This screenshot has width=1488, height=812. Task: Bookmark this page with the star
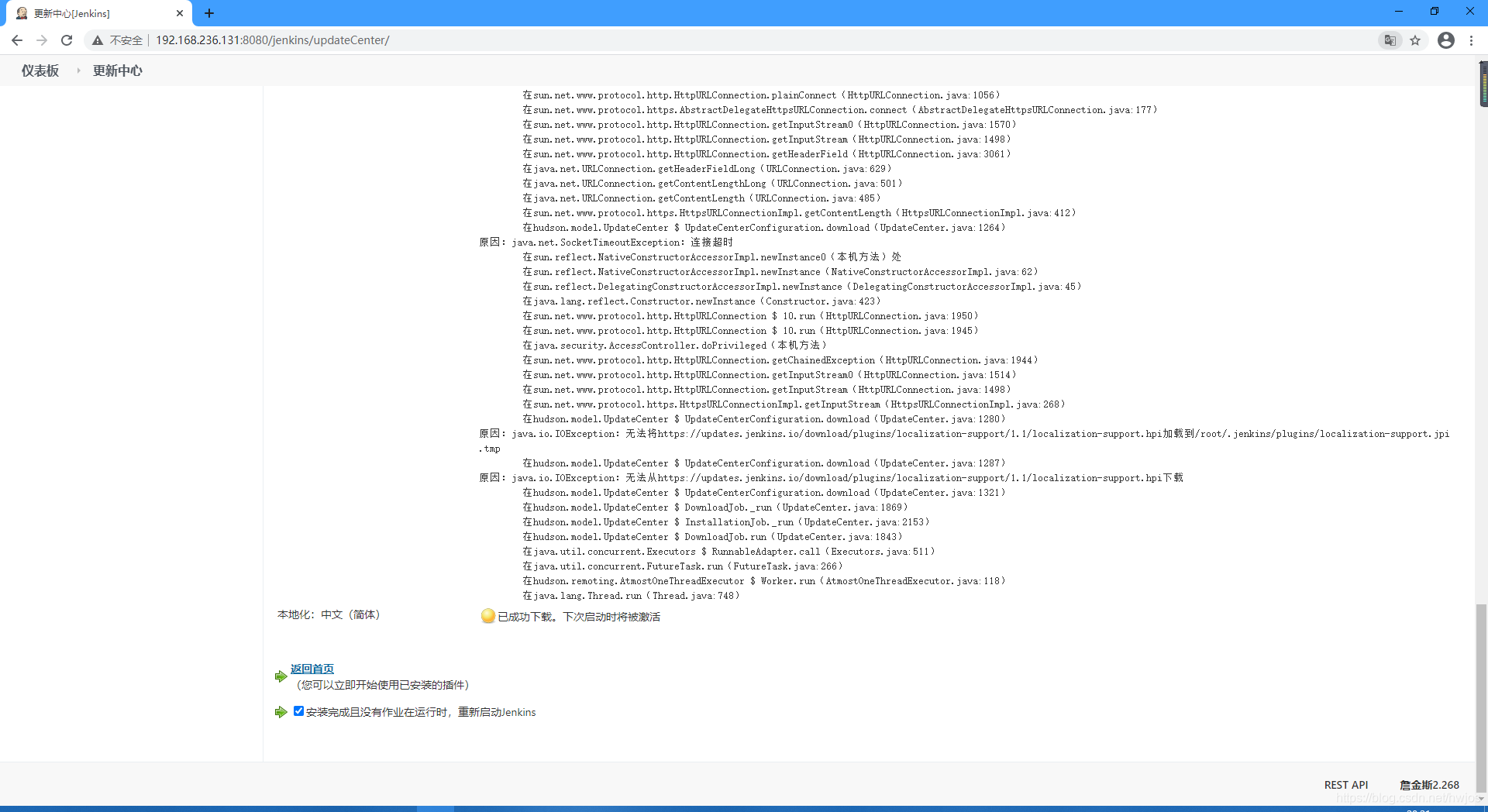[1415, 40]
